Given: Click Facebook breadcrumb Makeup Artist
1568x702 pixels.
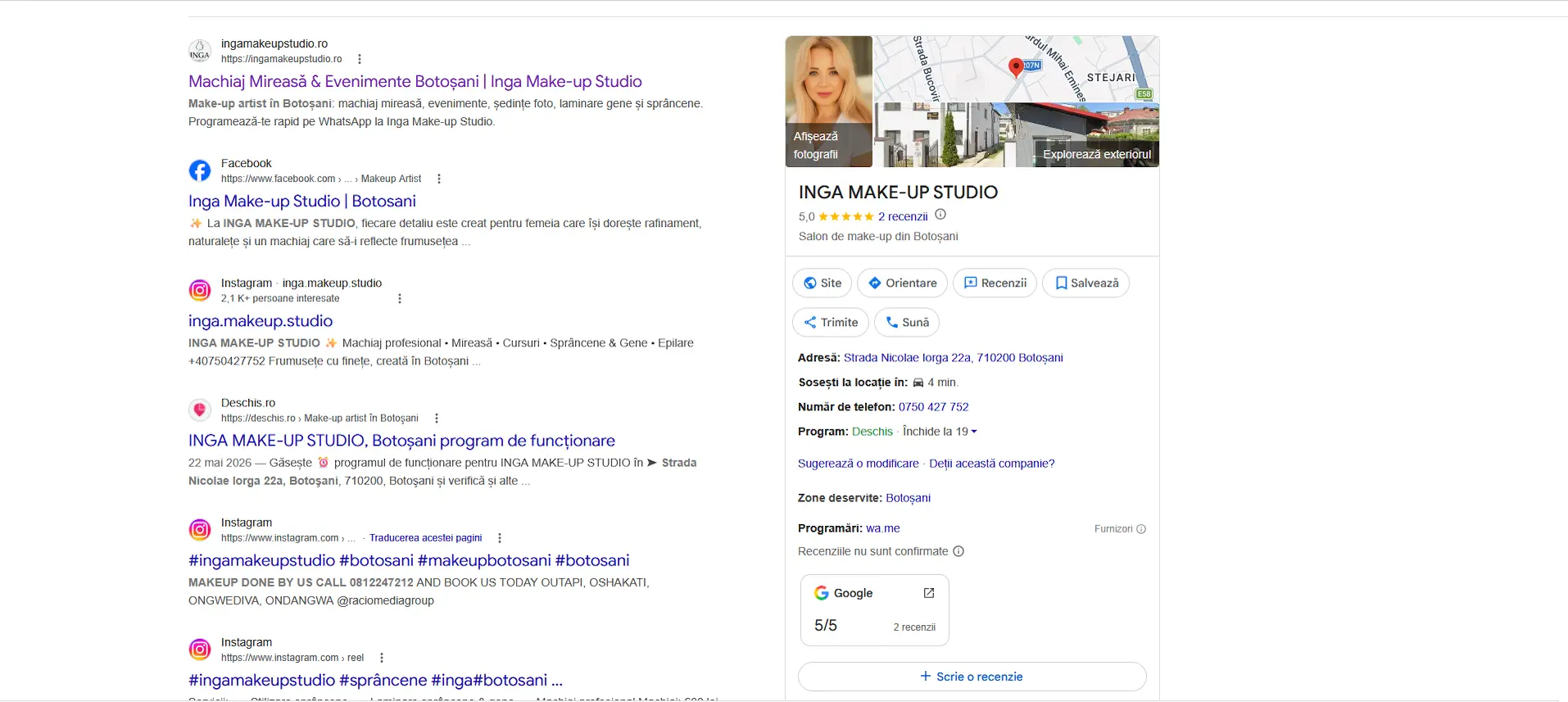Looking at the screenshot, I should 391,179.
